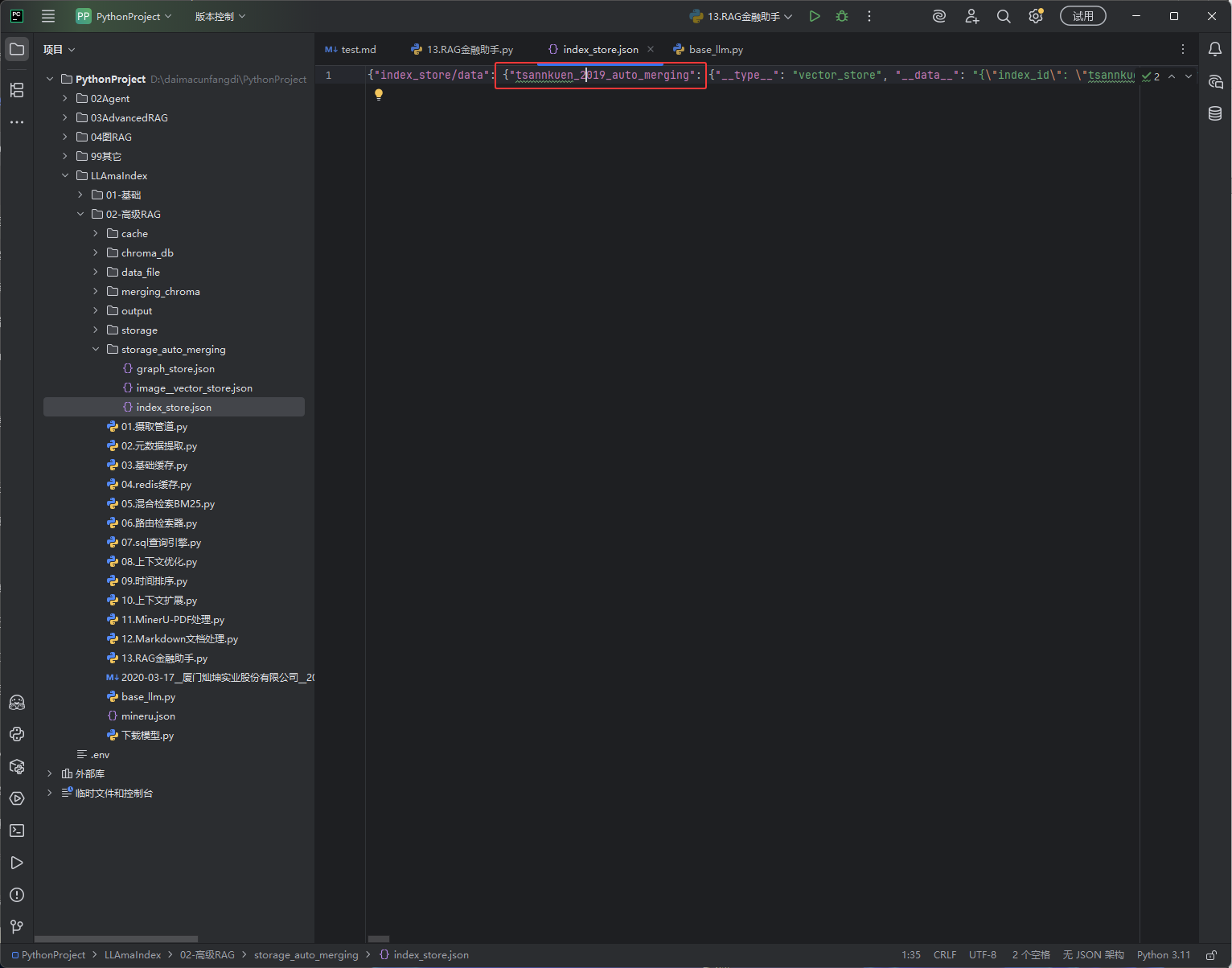Expand 临时文件和控制台 node
The image size is (1232, 968).
click(50, 793)
